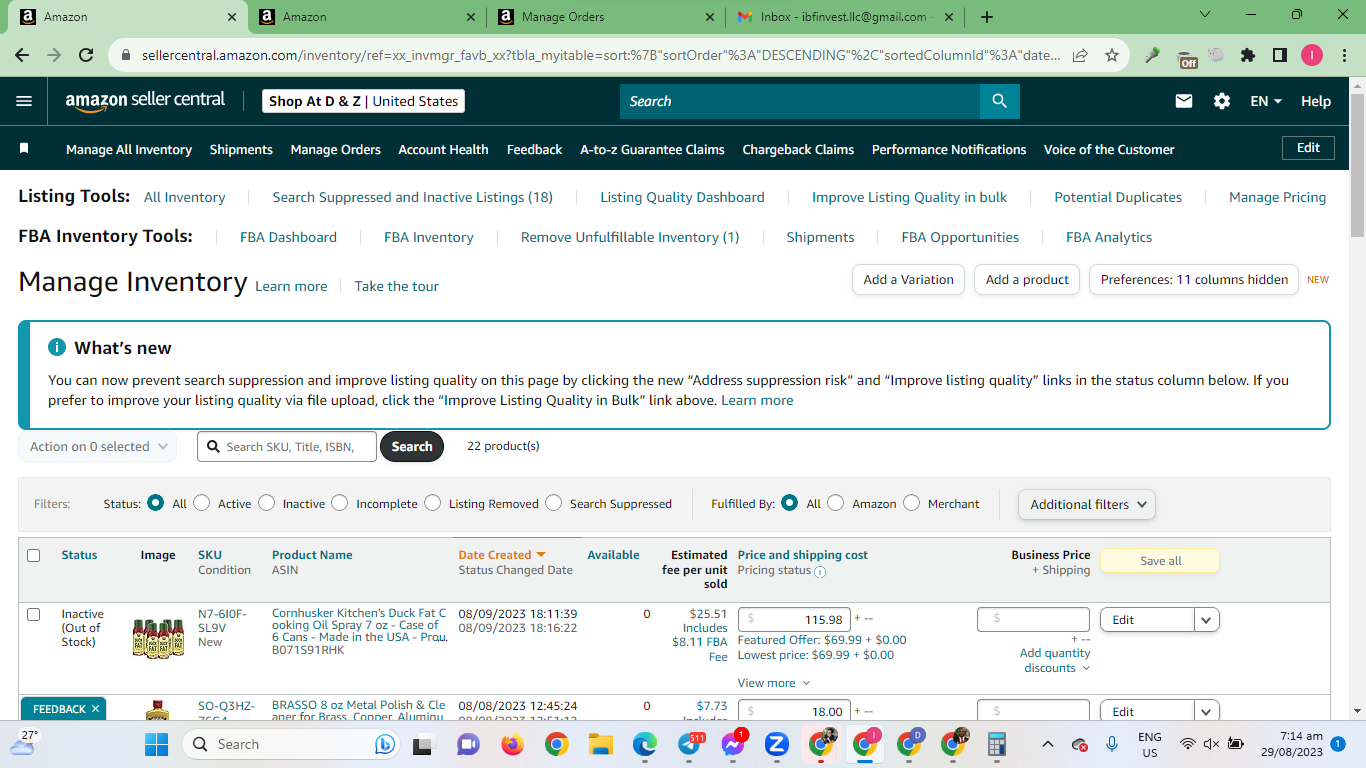This screenshot has height=768, width=1366.
Task: Open File Explorer from the taskbar
Action: click(601, 744)
